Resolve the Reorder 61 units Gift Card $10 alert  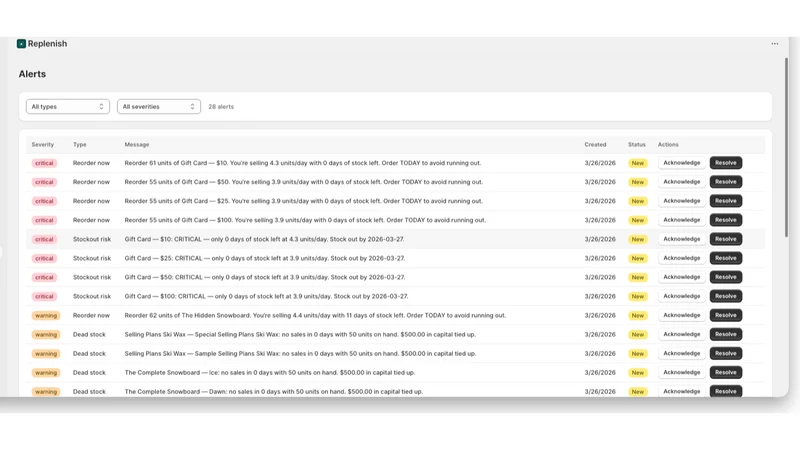point(726,163)
